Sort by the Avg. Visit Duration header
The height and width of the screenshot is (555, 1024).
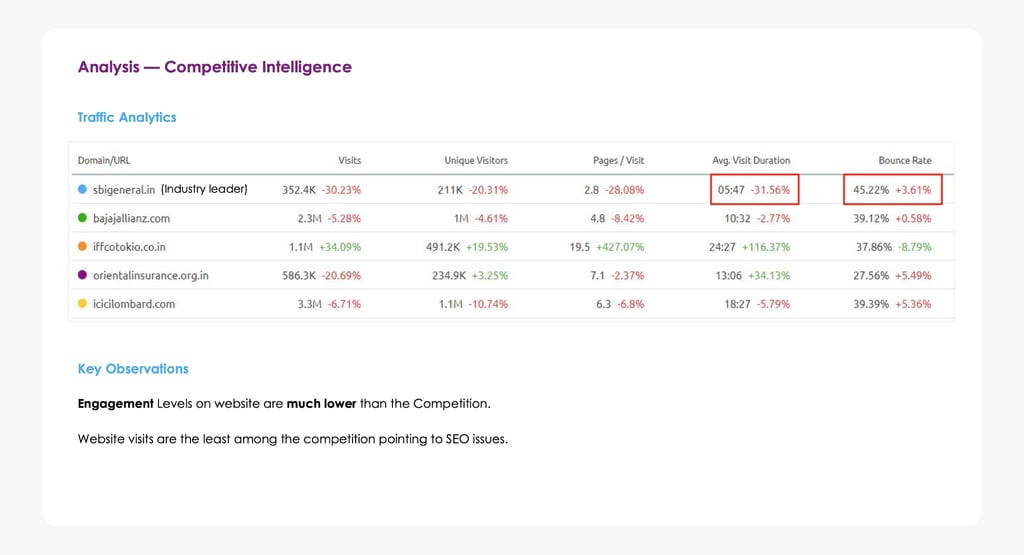coord(751,160)
